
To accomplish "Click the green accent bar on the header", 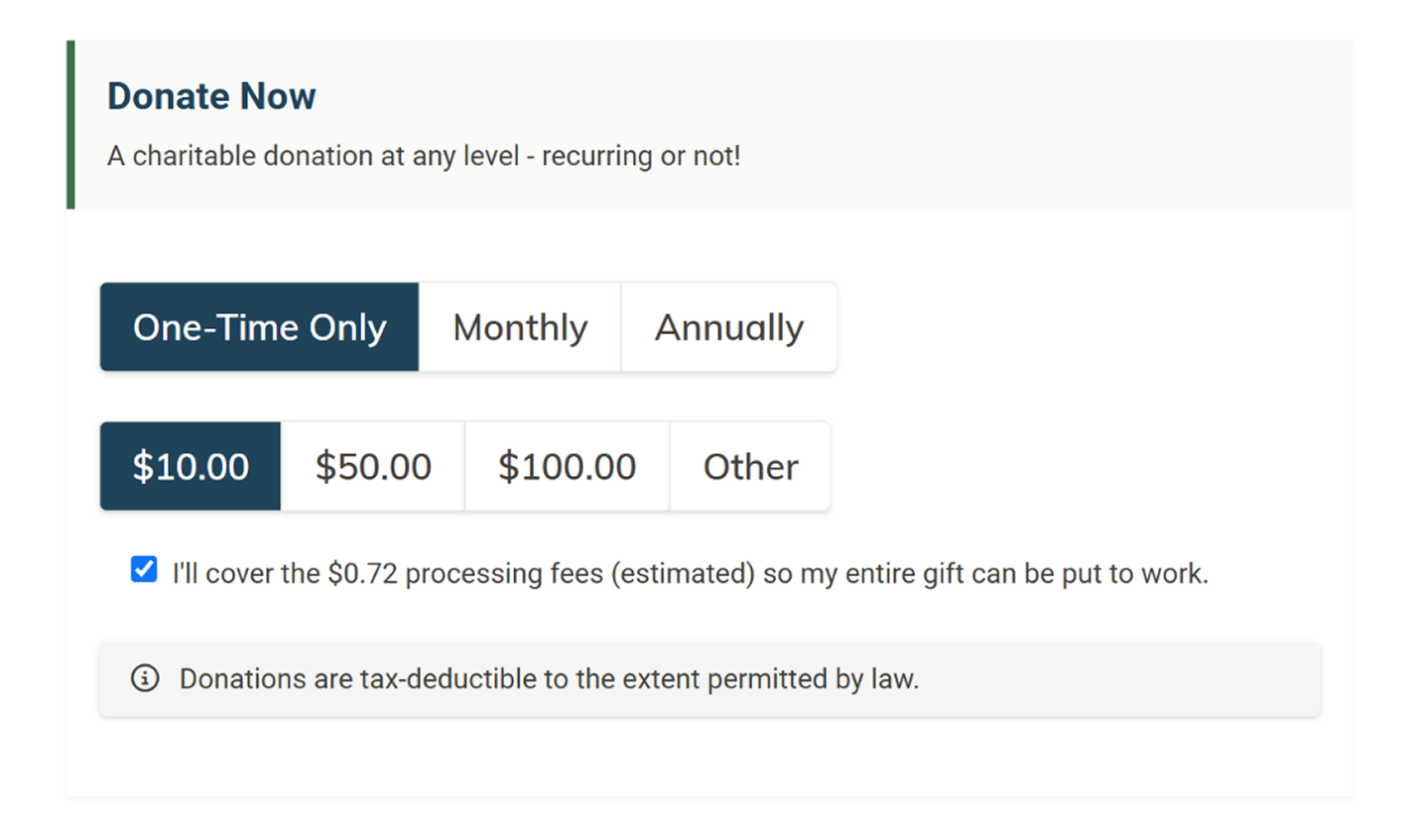I will click(x=70, y=125).
